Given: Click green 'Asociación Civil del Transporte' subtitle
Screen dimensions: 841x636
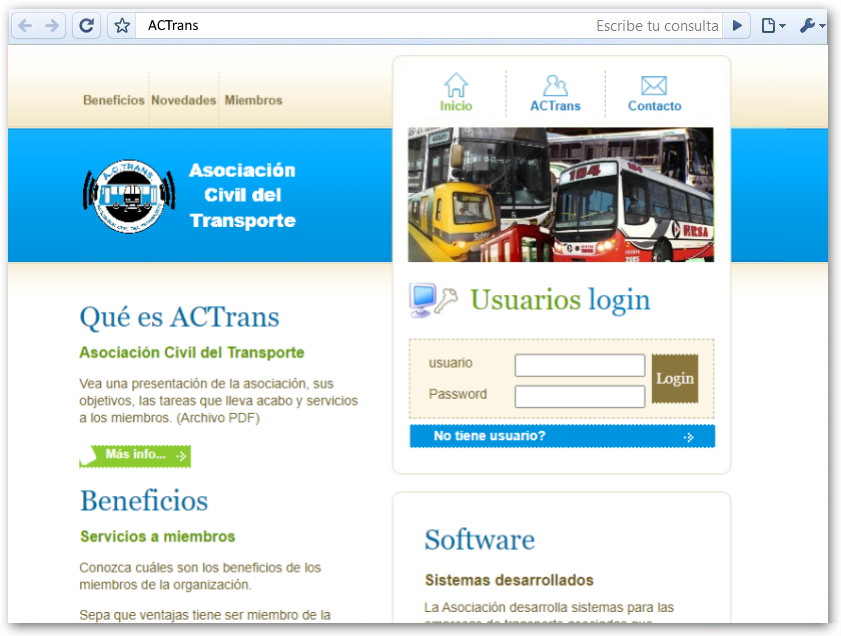Looking at the screenshot, I should tap(191, 352).
